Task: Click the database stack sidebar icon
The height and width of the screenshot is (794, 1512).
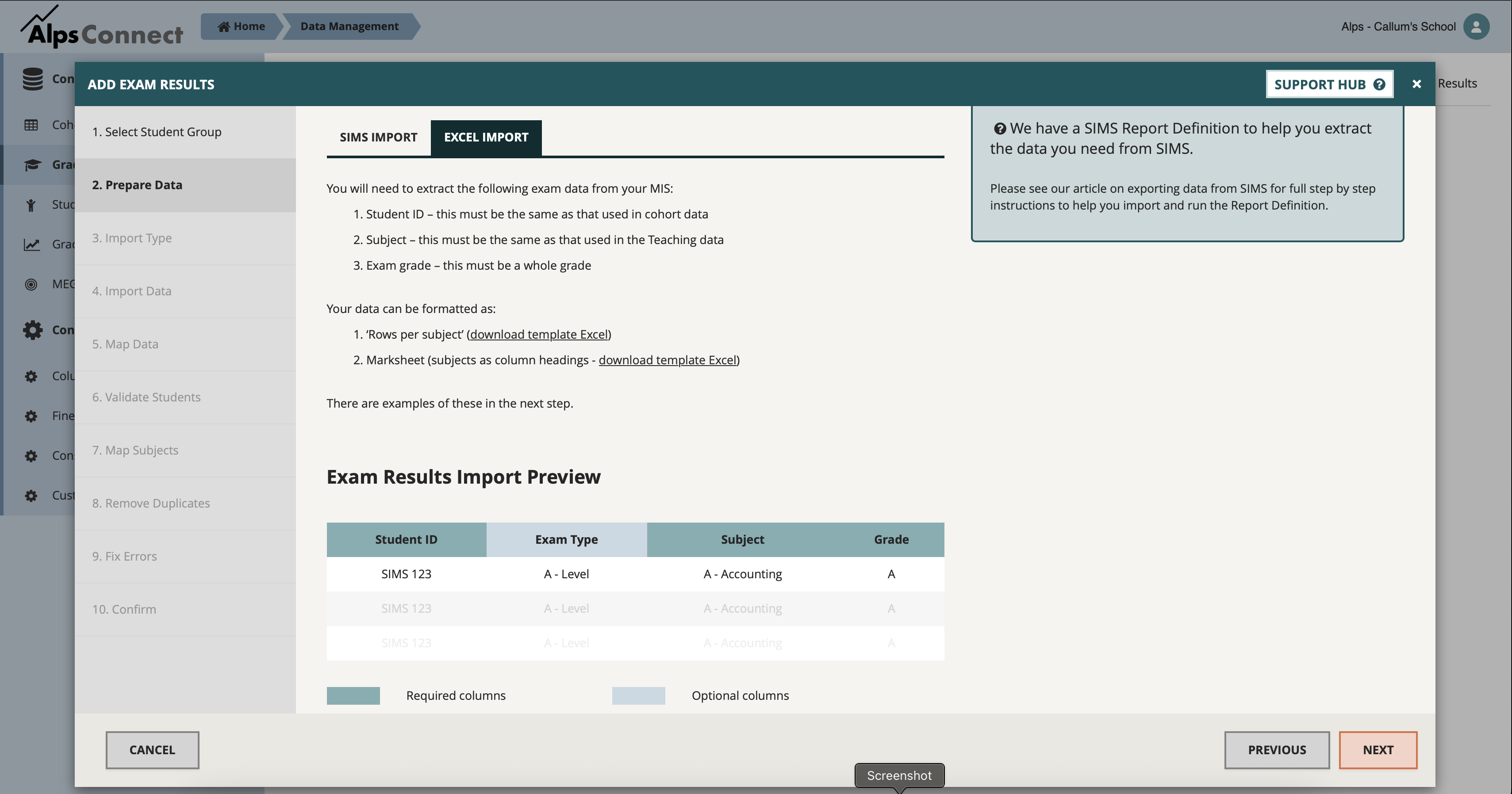Action: tap(32, 79)
